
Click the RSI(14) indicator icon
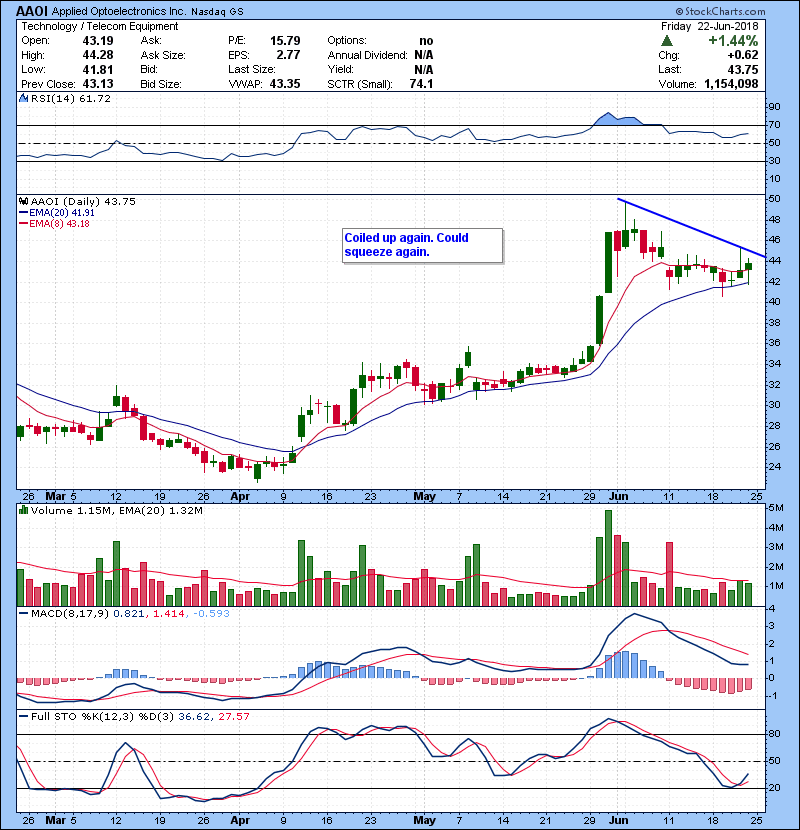click(23, 98)
